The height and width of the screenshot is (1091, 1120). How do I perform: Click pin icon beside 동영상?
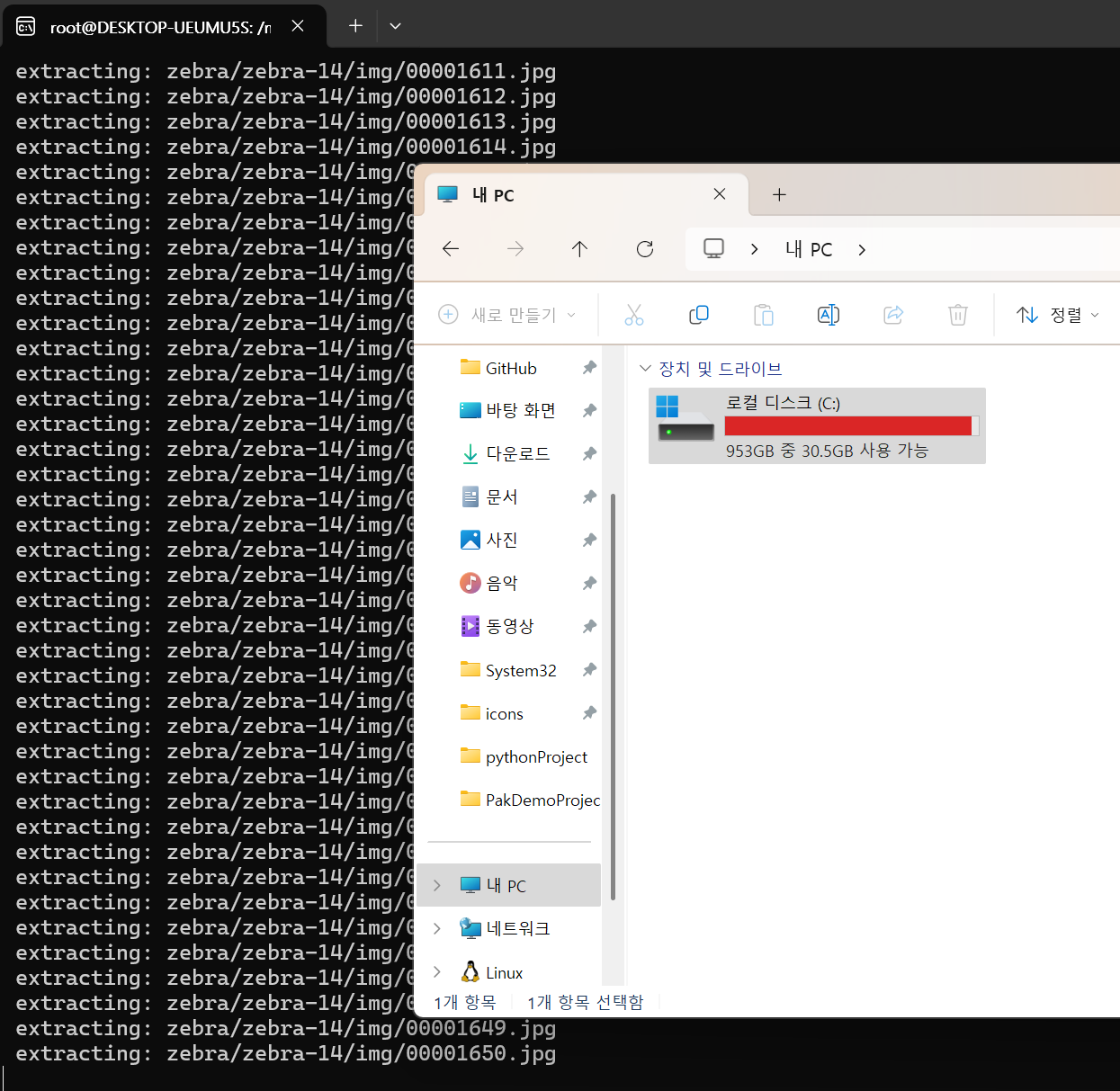[589, 627]
